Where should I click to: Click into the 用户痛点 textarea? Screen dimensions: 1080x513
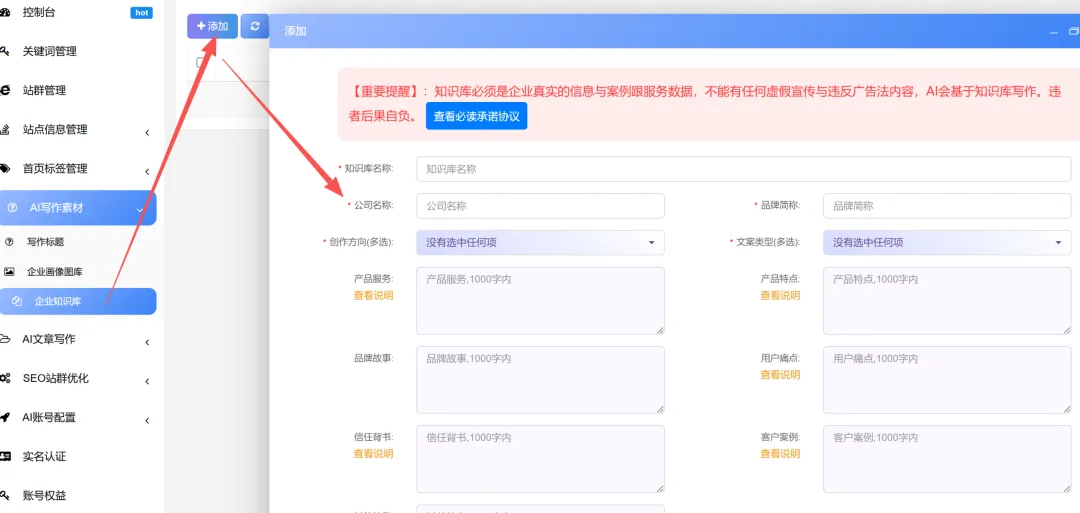pyautogui.click(x=947, y=380)
